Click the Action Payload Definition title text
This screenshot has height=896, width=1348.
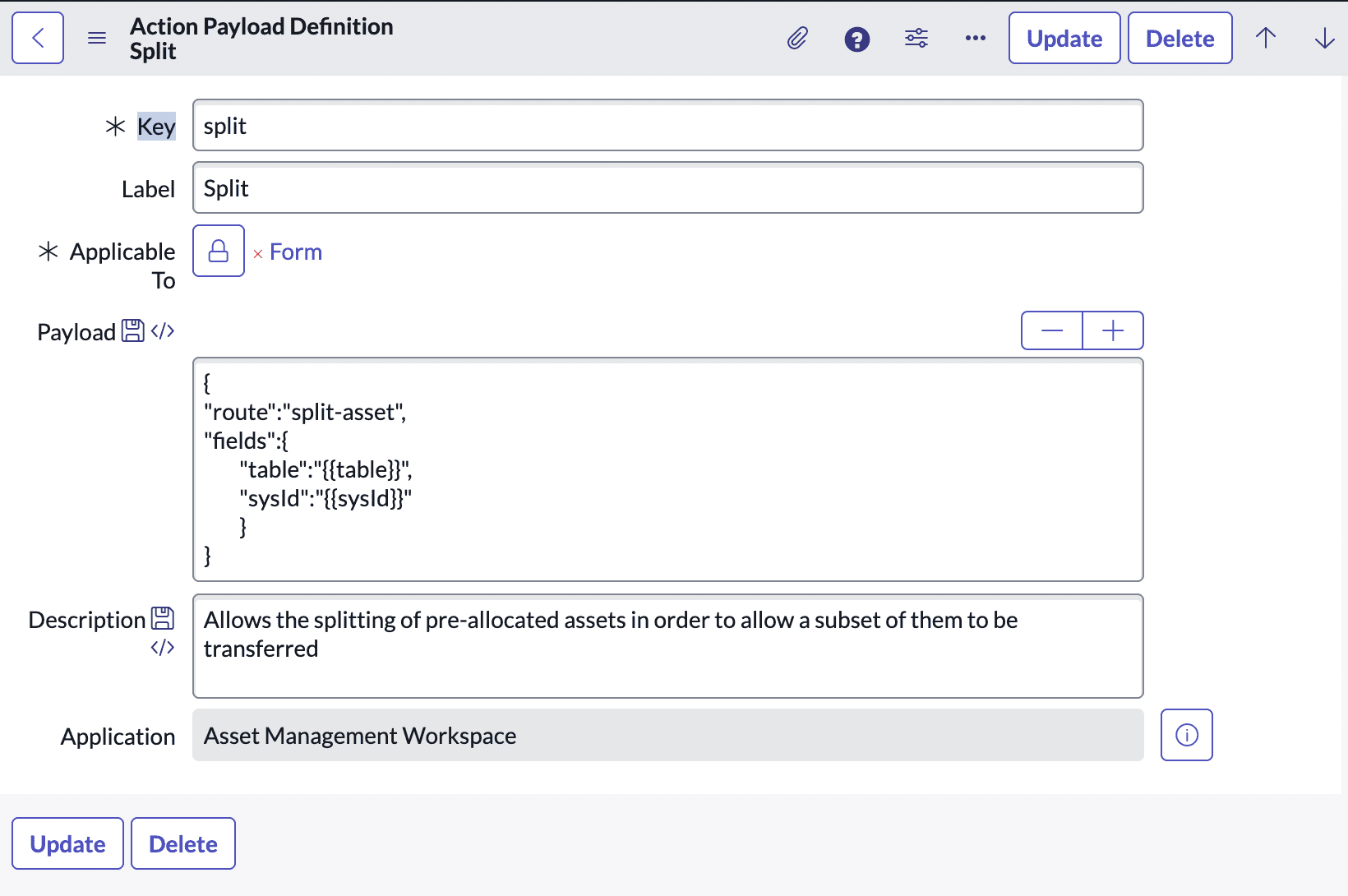pos(261,26)
